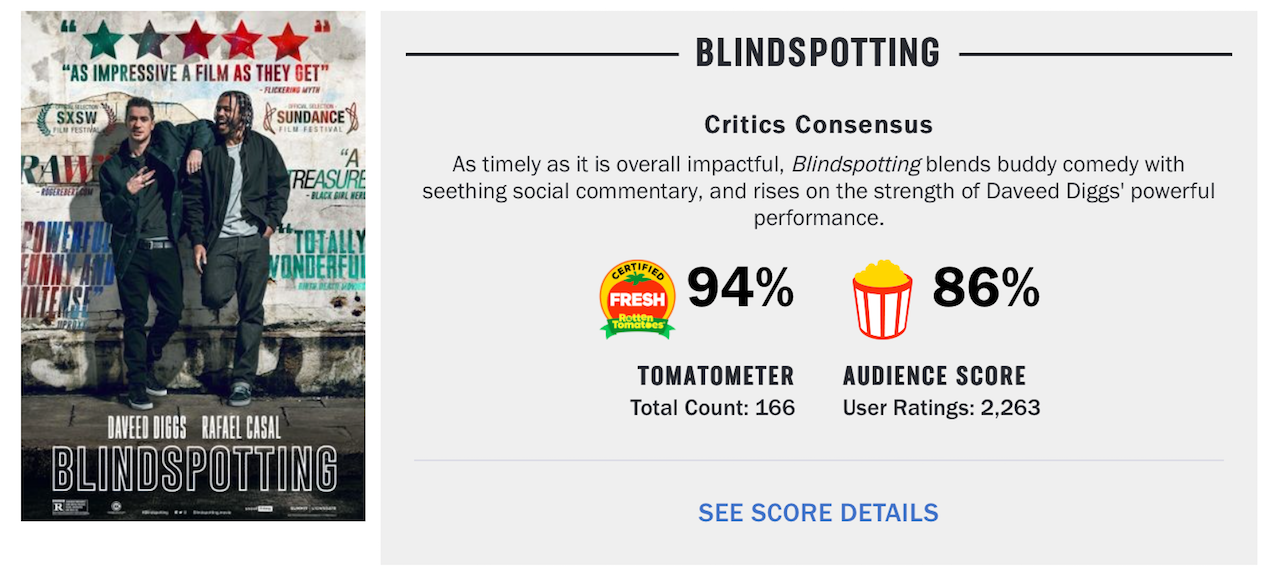This screenshot has width=1280, height=580.
Task: Select the TOMATOMETER label
Action: pyautogui.click(x=716, y=376)
